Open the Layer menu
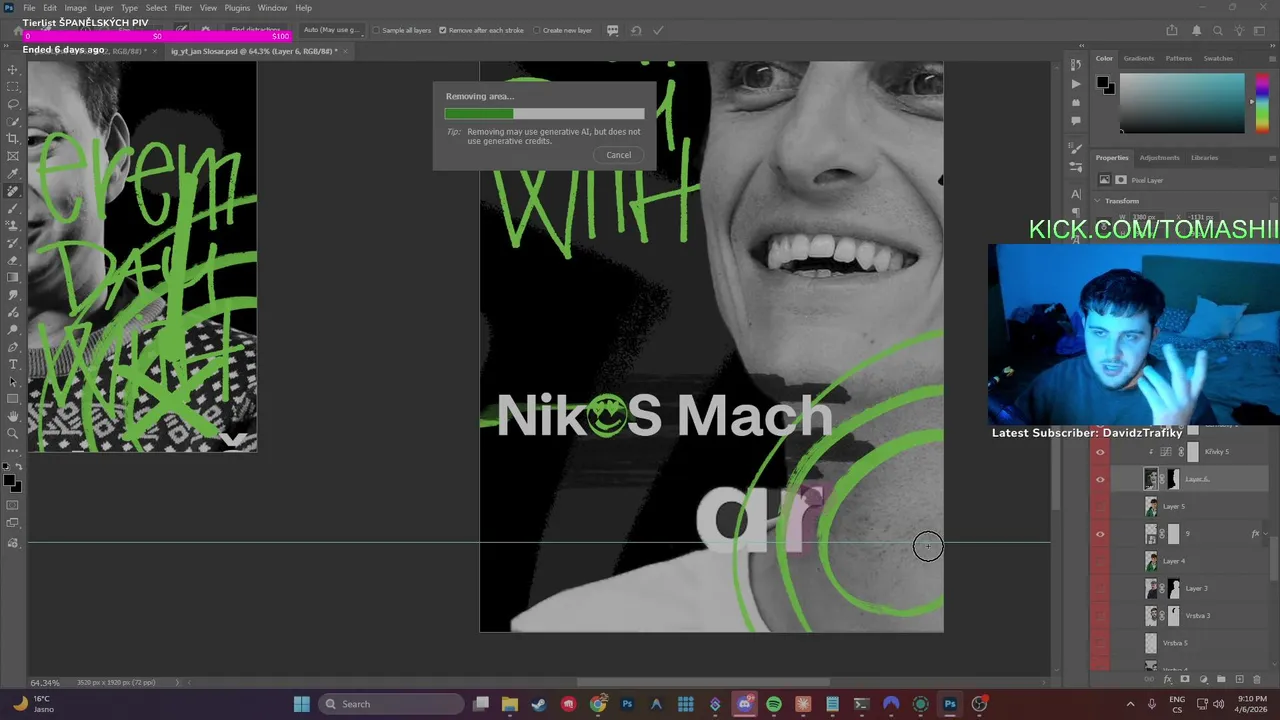Image resolution: width=1280 pixels, height=720 pixels. coord(104,8)
